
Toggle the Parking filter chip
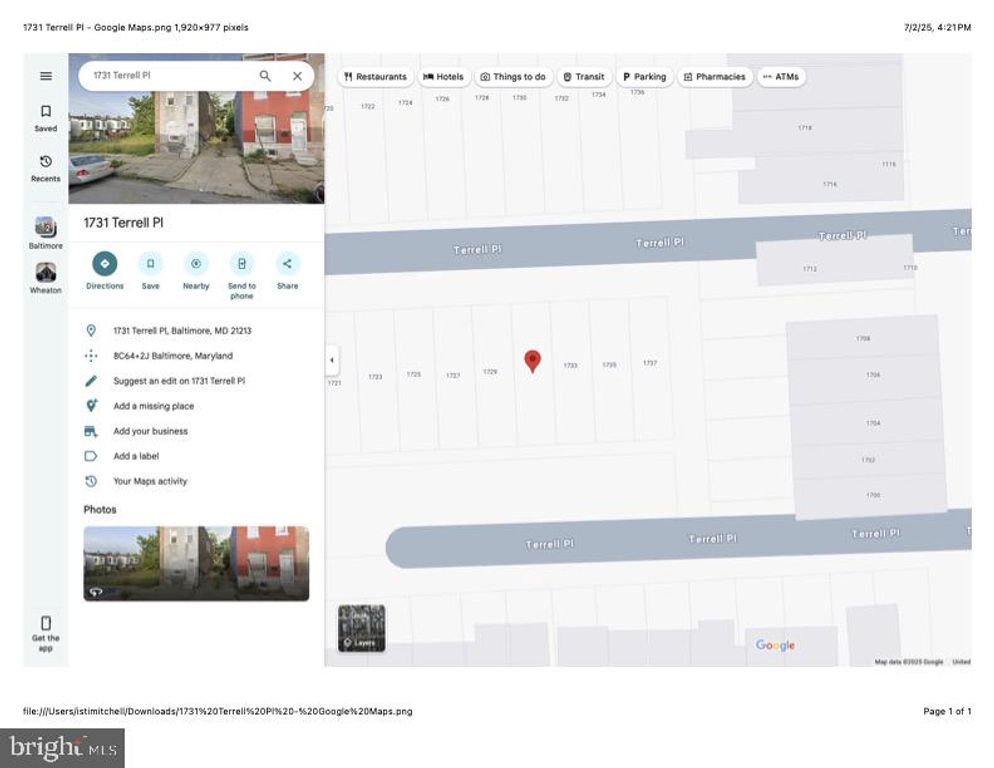(645, 76)
